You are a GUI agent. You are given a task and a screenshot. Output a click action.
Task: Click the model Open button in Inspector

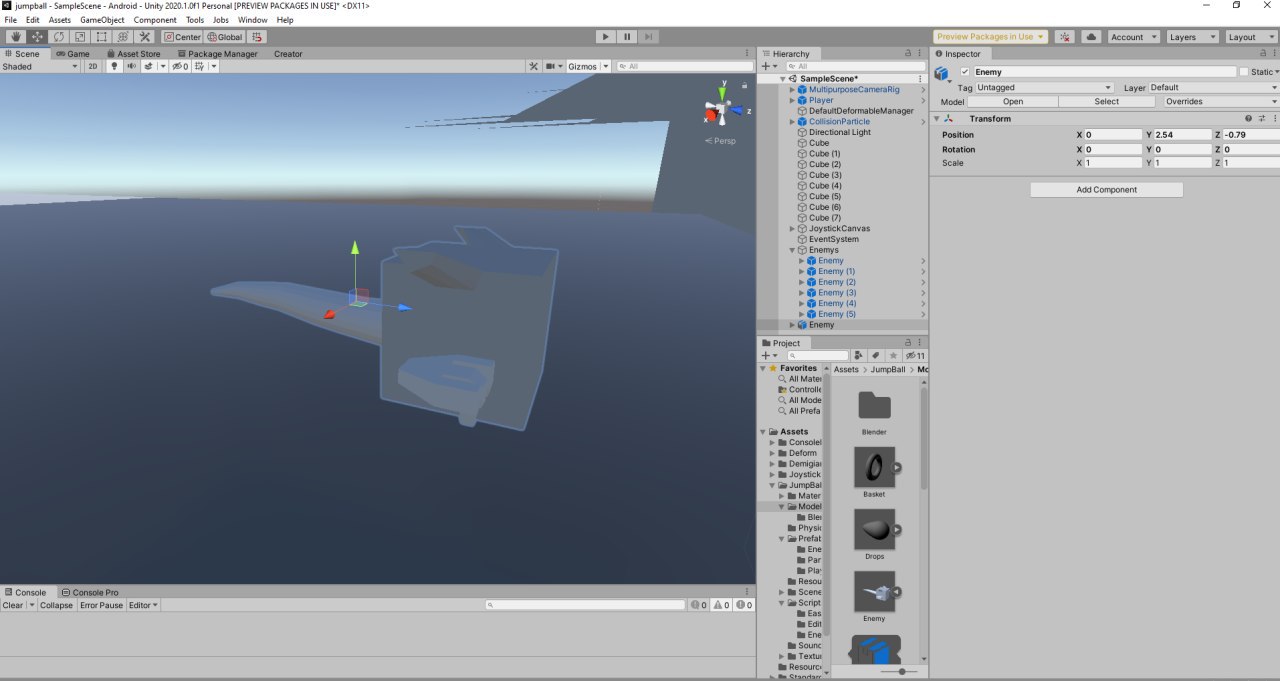click(x=1013, y=101)
